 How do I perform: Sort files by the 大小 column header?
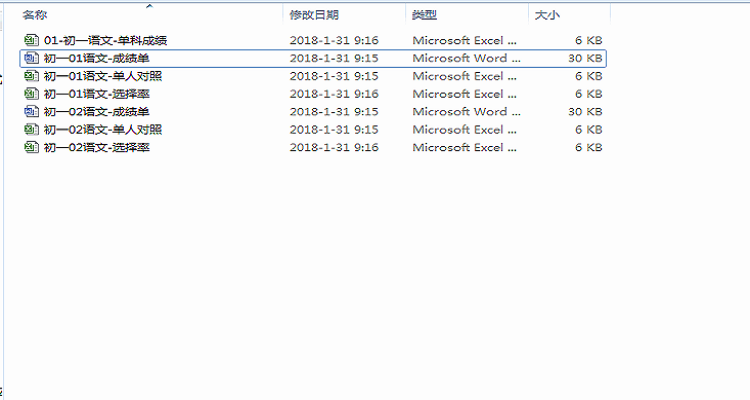pyautogui.click(x=547, y=15)
